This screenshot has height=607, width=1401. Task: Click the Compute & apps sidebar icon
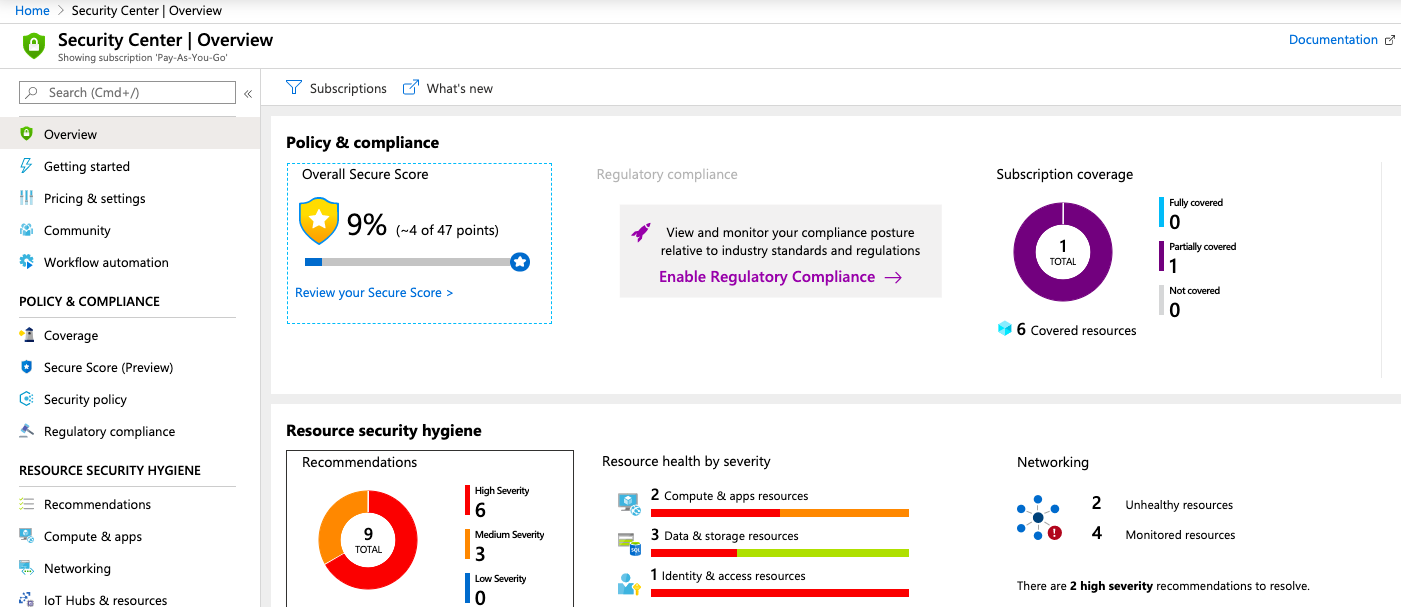tap(26, 536)
